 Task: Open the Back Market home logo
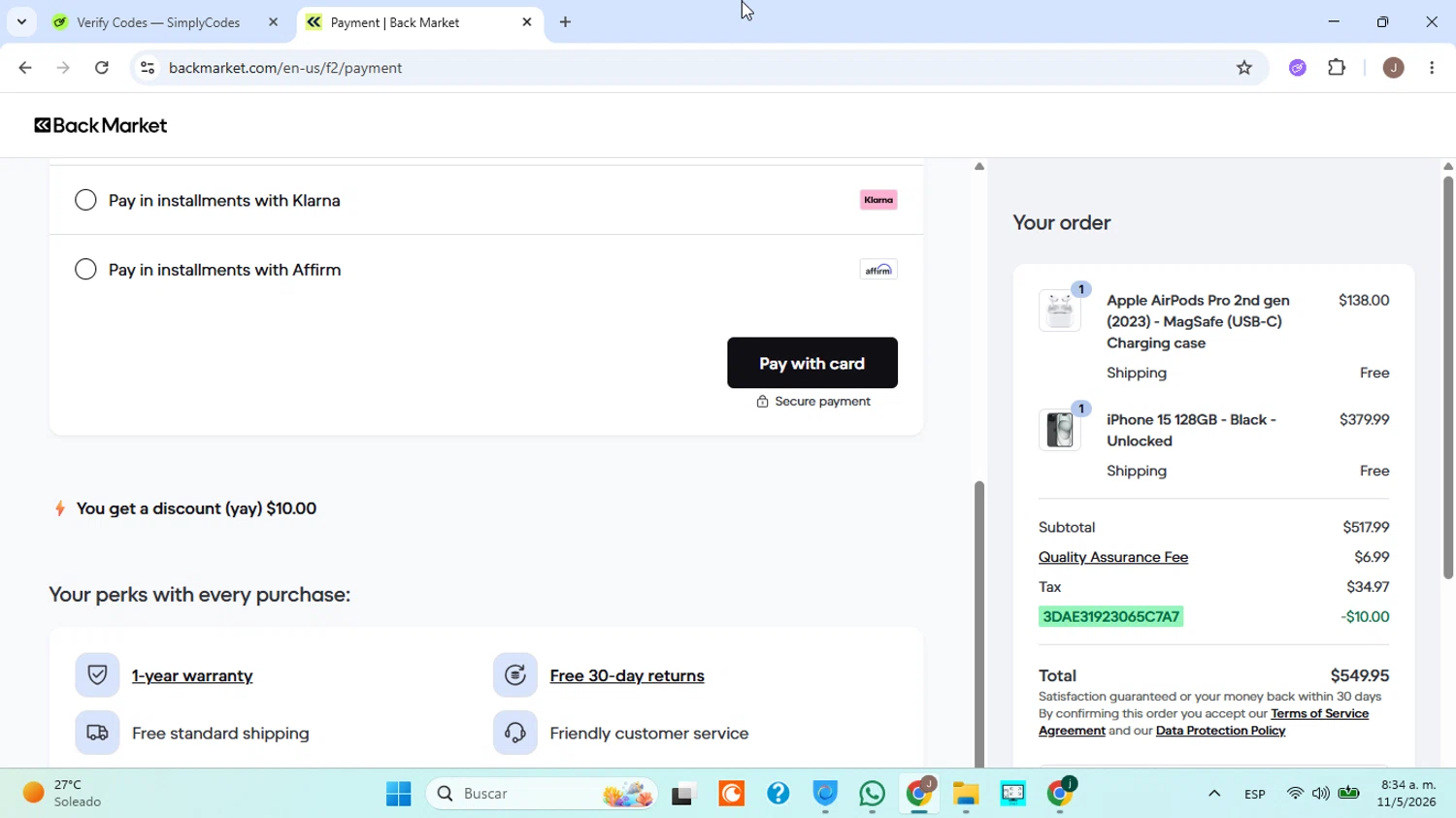(x=101, y=125)
